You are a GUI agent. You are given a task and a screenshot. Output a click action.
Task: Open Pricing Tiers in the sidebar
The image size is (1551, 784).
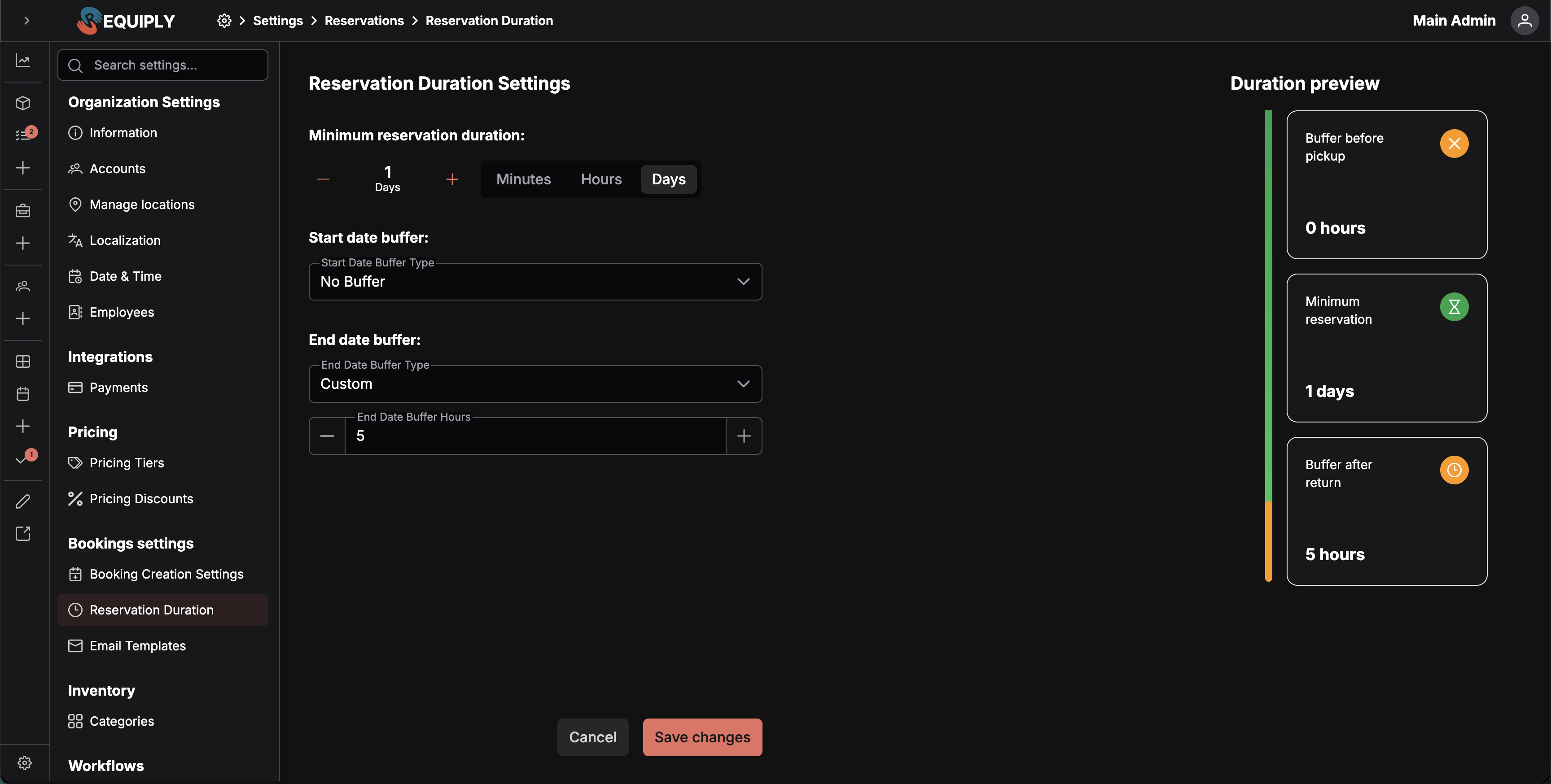pyautogui.click(x=162, y=463)
